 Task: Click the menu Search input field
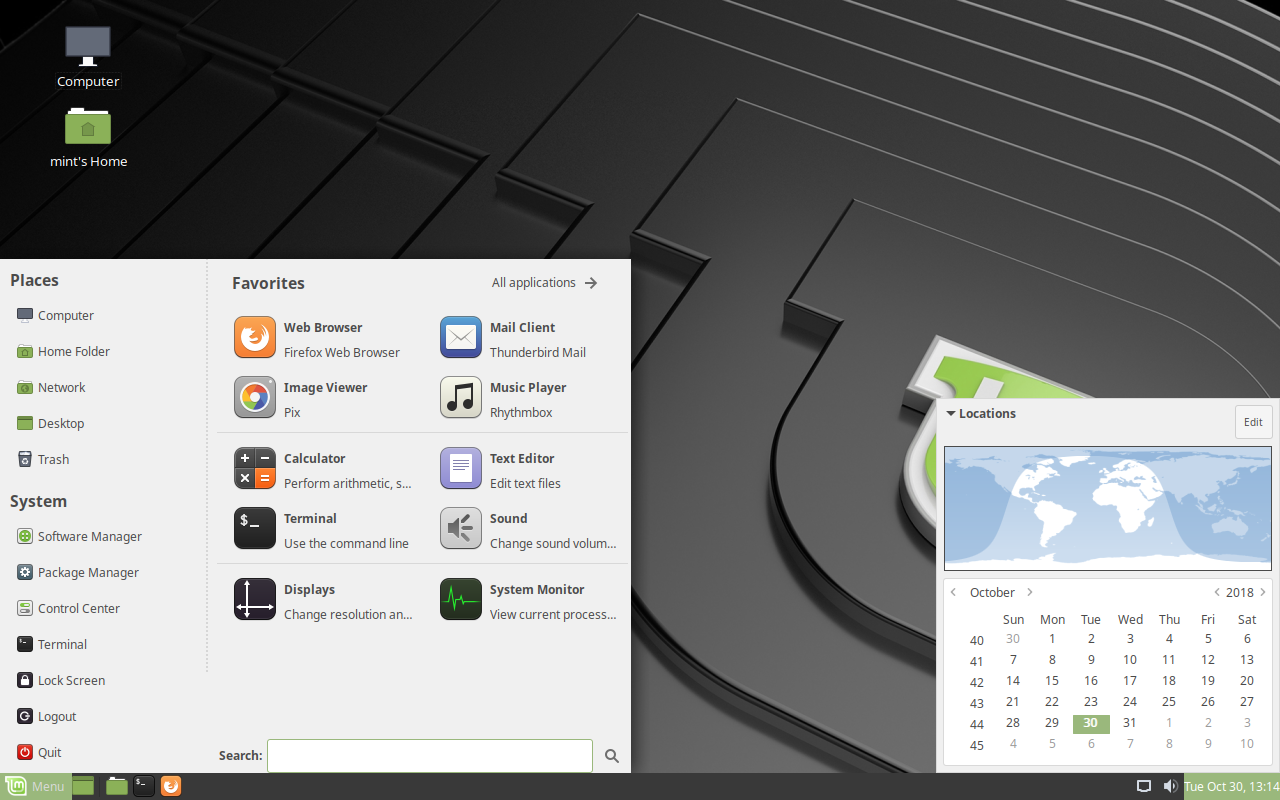[430, 756]
